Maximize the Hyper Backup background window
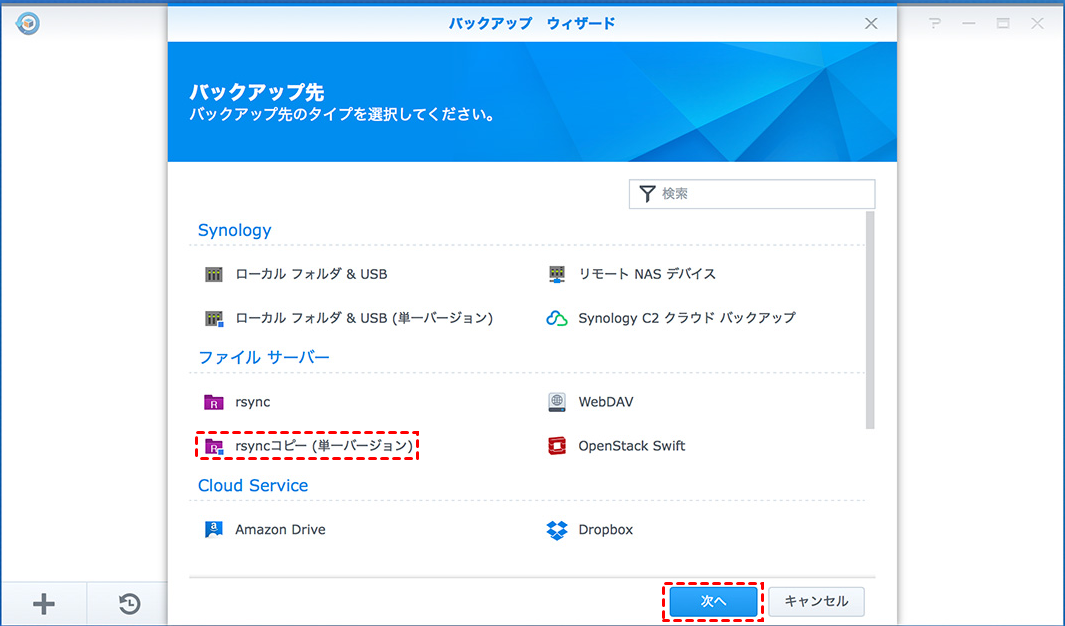Viewport: 1065px width, 626px height. (1003, 24)
